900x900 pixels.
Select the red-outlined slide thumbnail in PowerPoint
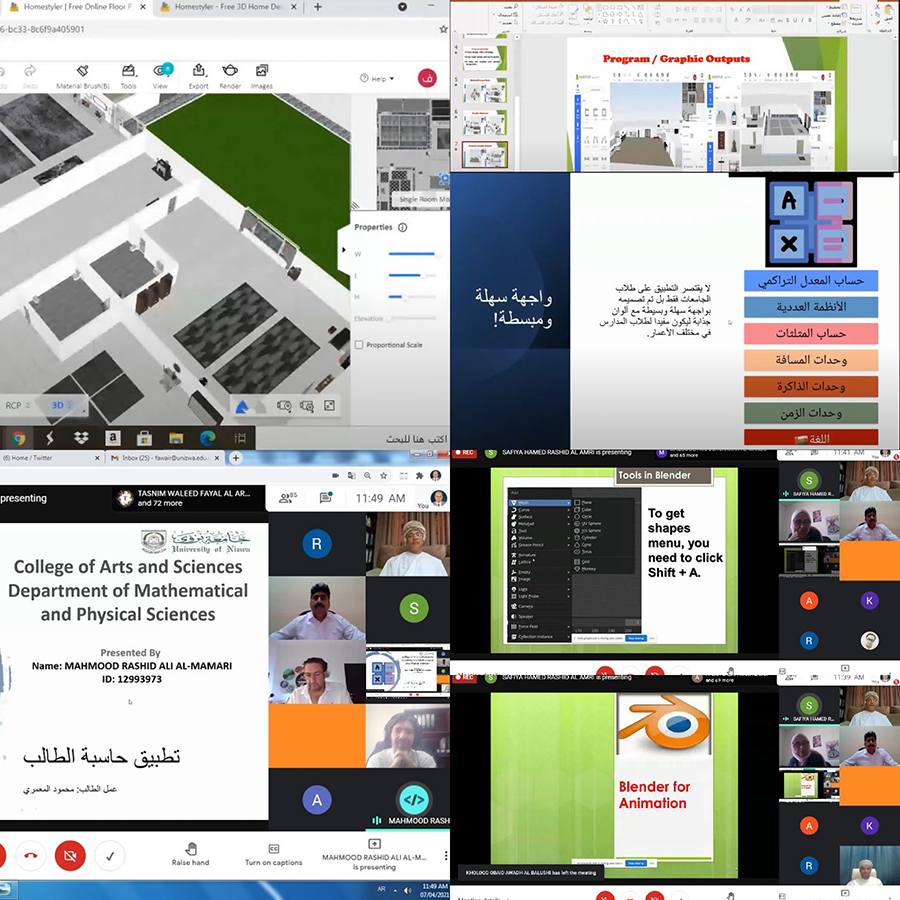point(485,154)
